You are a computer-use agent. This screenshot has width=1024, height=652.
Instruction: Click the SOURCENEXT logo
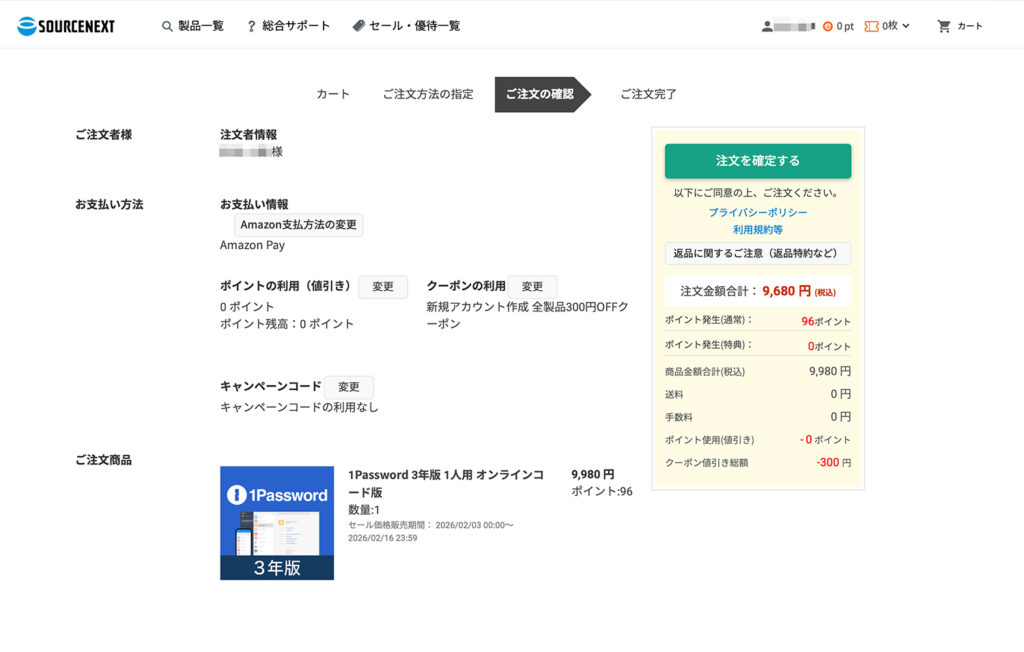click(x=66, y=26)
